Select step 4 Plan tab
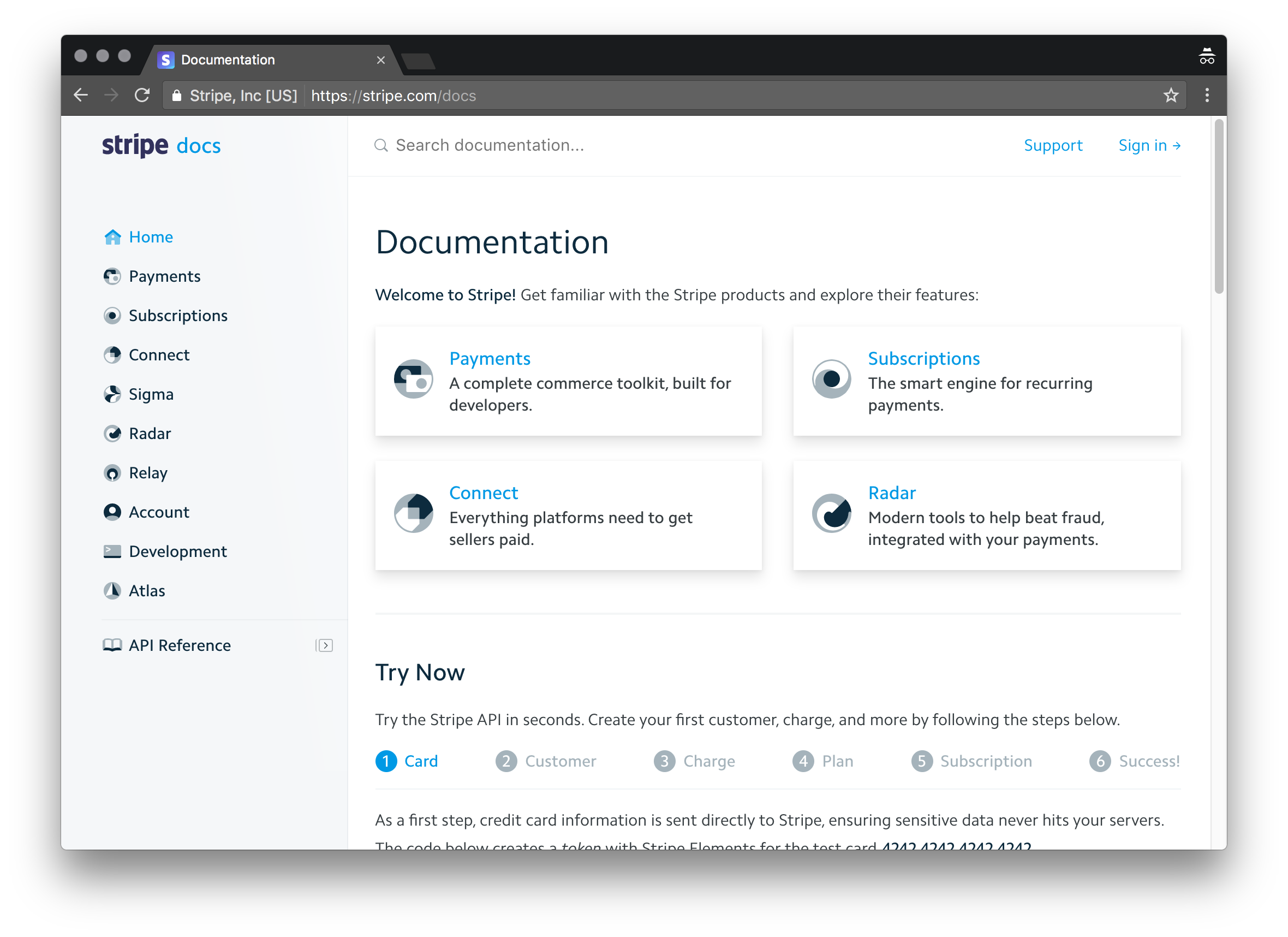The width and height of the screenshot is (1288, 937). [x=823, y=761]
